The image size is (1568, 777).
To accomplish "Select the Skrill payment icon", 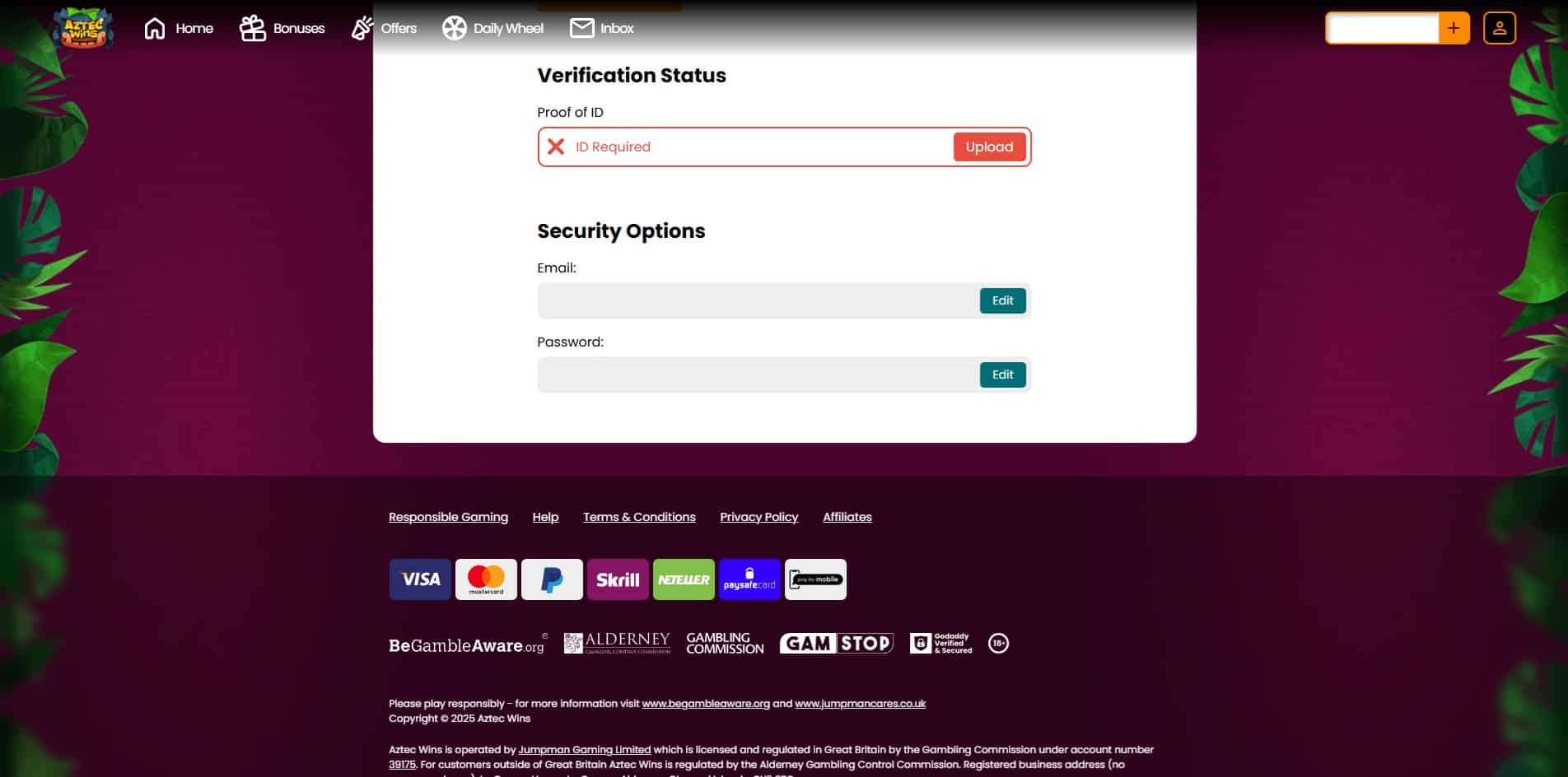I will click(617, 579).
